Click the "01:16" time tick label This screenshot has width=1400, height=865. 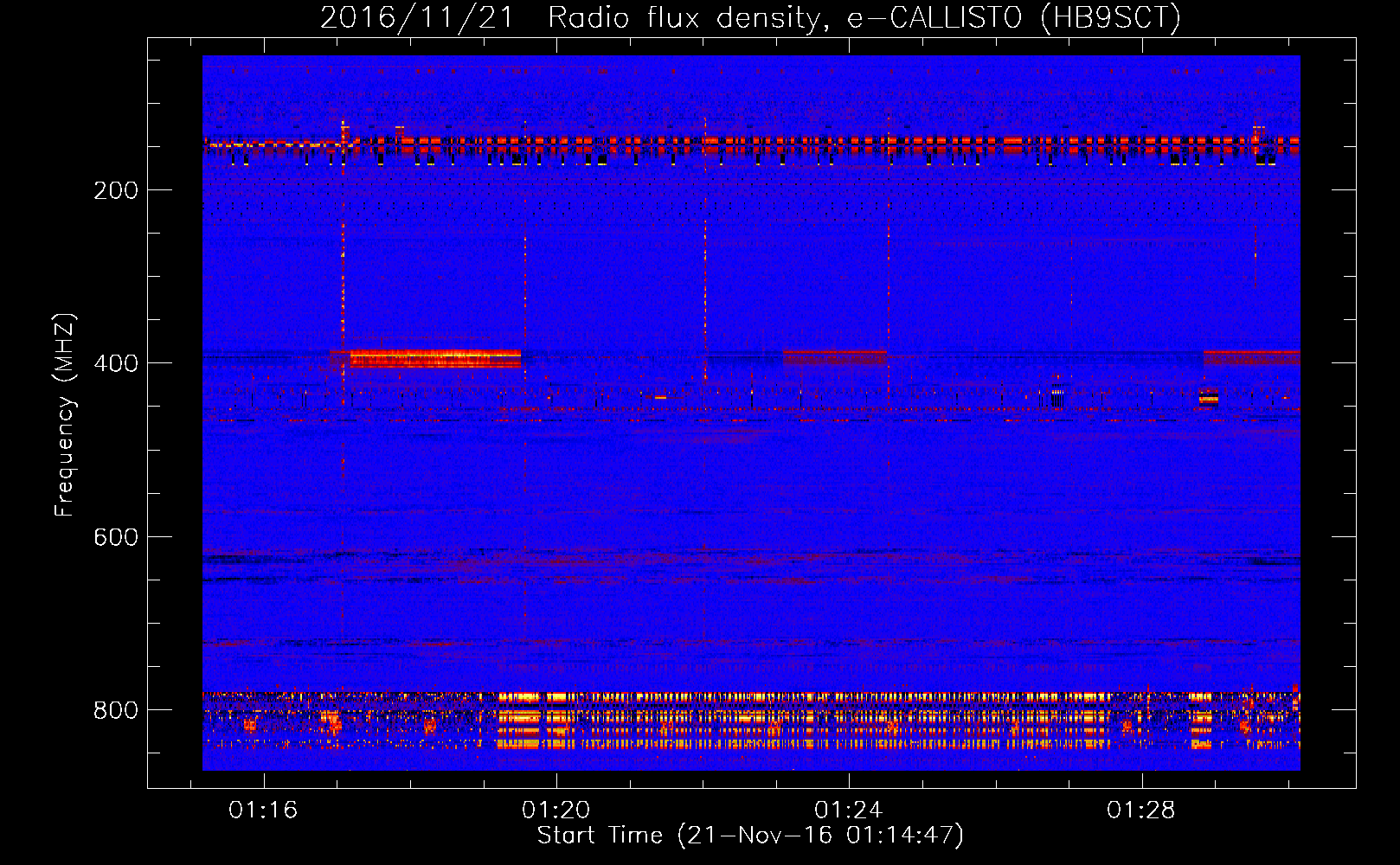(x=263, y=810)
